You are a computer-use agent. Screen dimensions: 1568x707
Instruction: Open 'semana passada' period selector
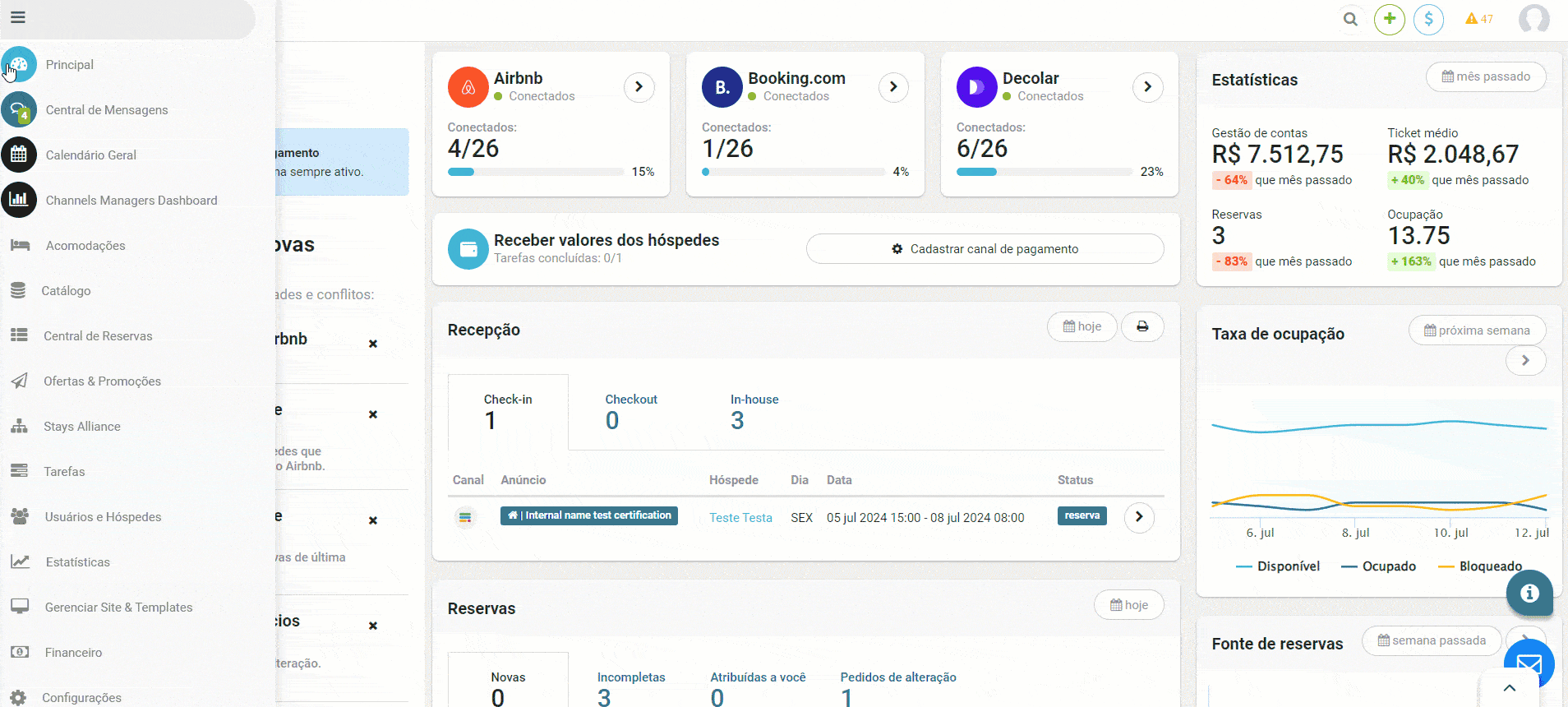pos(1432,640)
